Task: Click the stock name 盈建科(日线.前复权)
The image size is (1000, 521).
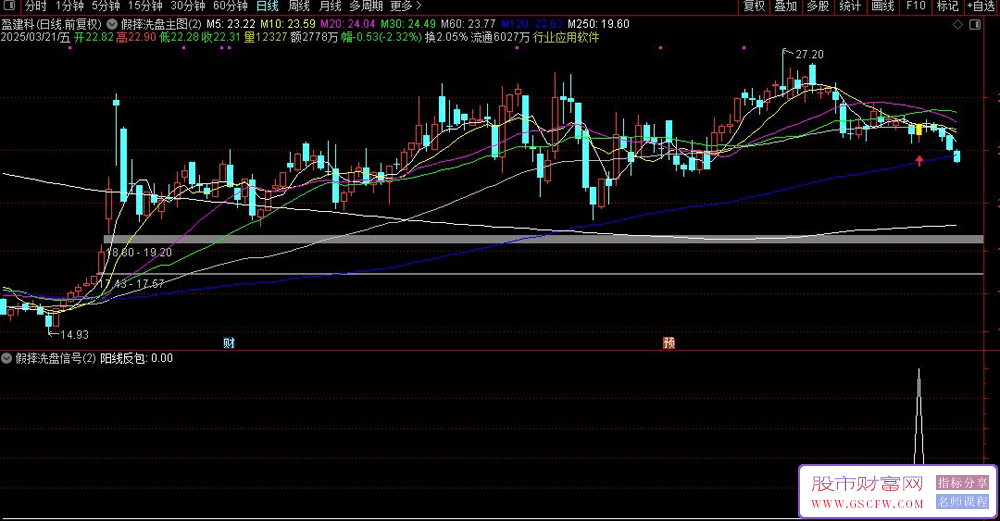Action: coord(51,24)
